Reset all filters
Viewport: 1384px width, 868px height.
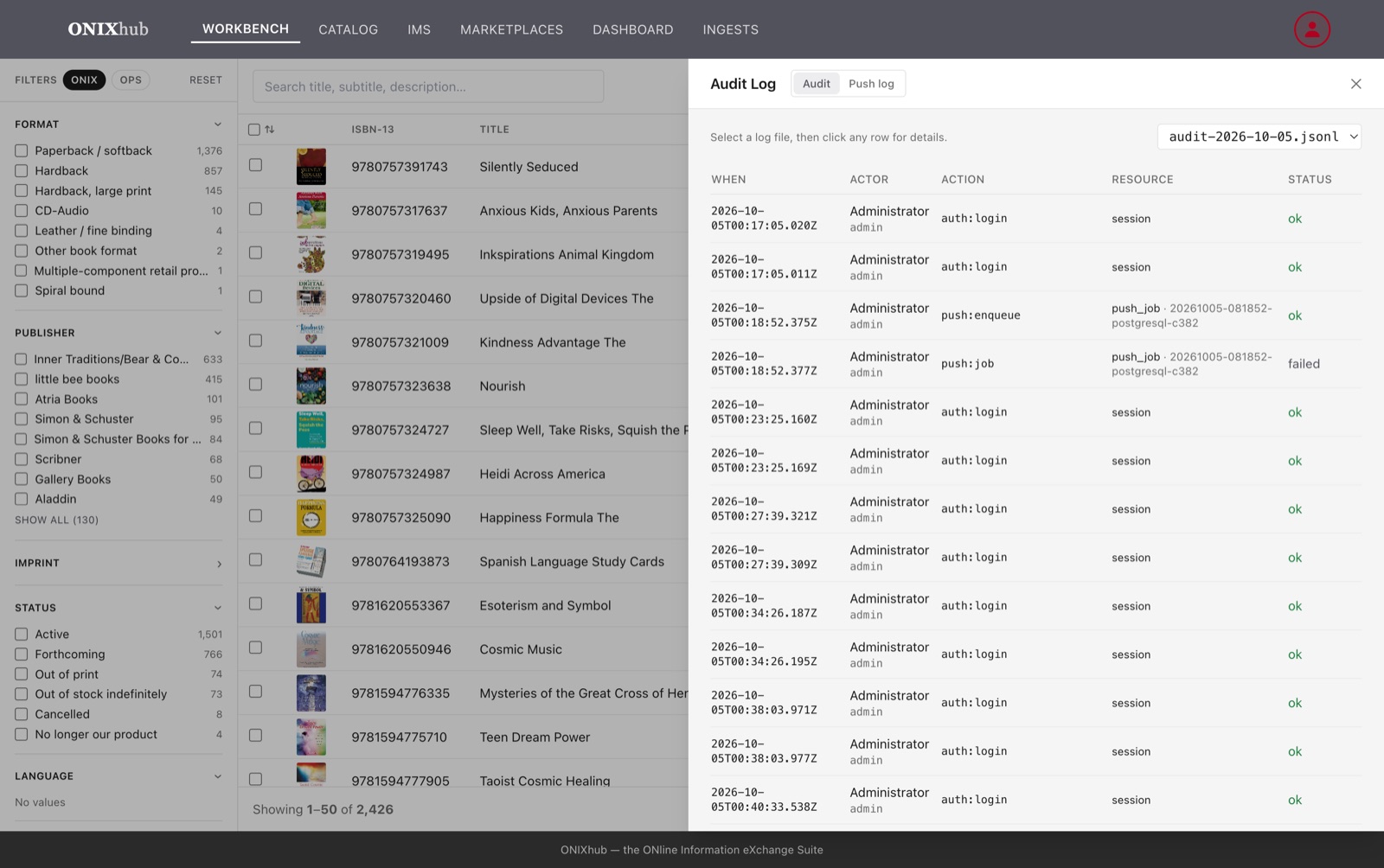(x=206, y=80)
